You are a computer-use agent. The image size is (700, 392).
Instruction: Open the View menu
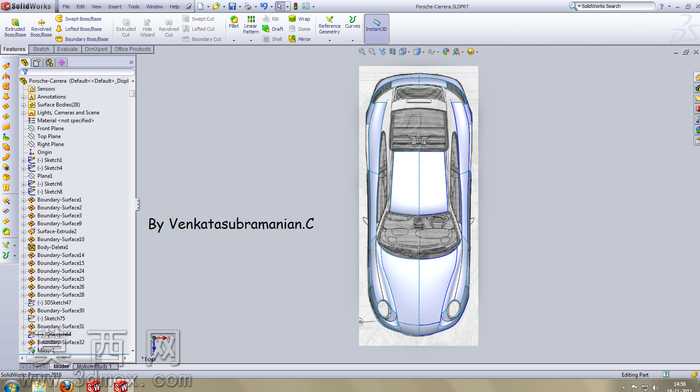[96, 6]
